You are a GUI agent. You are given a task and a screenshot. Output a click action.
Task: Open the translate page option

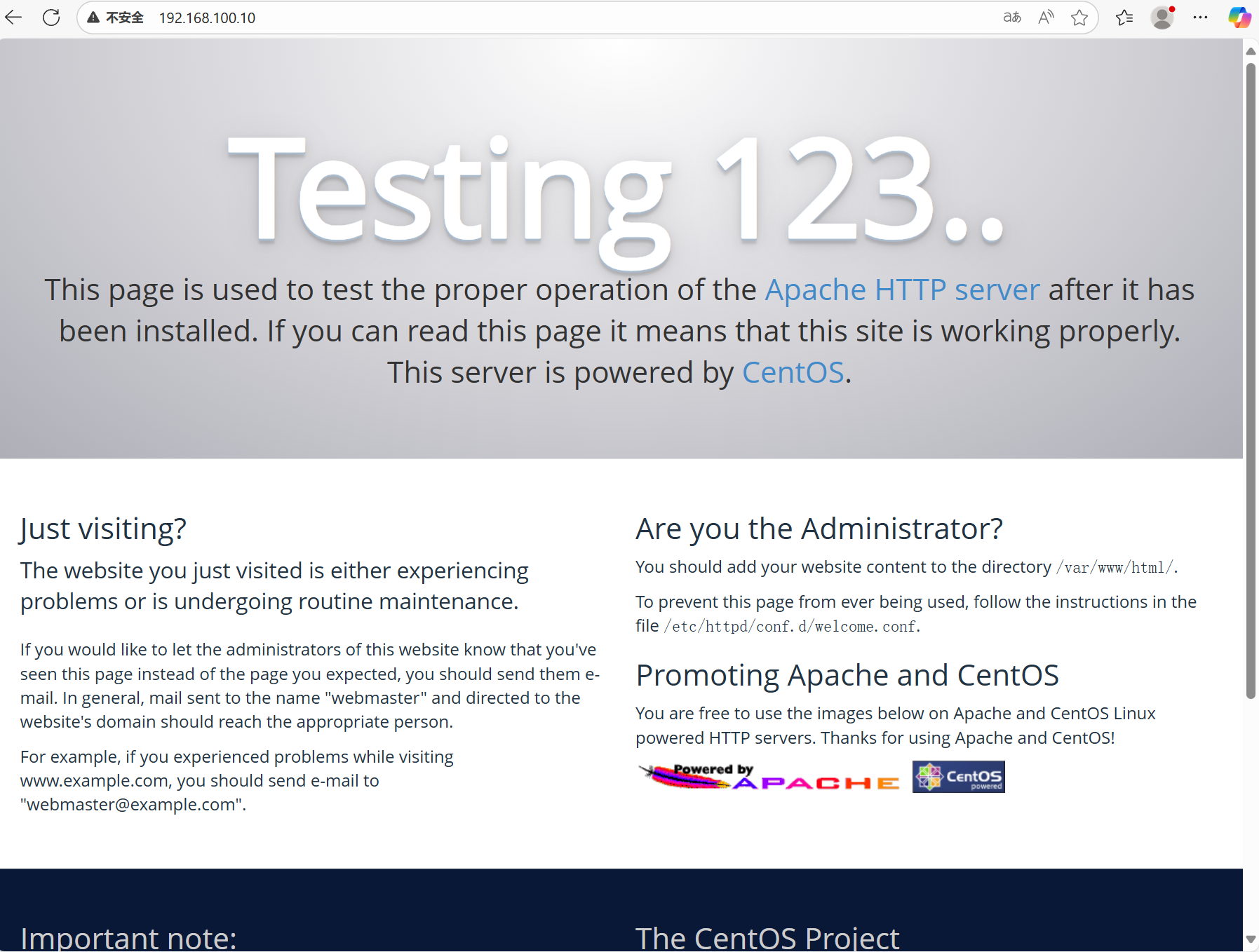tap(1012, 18)
